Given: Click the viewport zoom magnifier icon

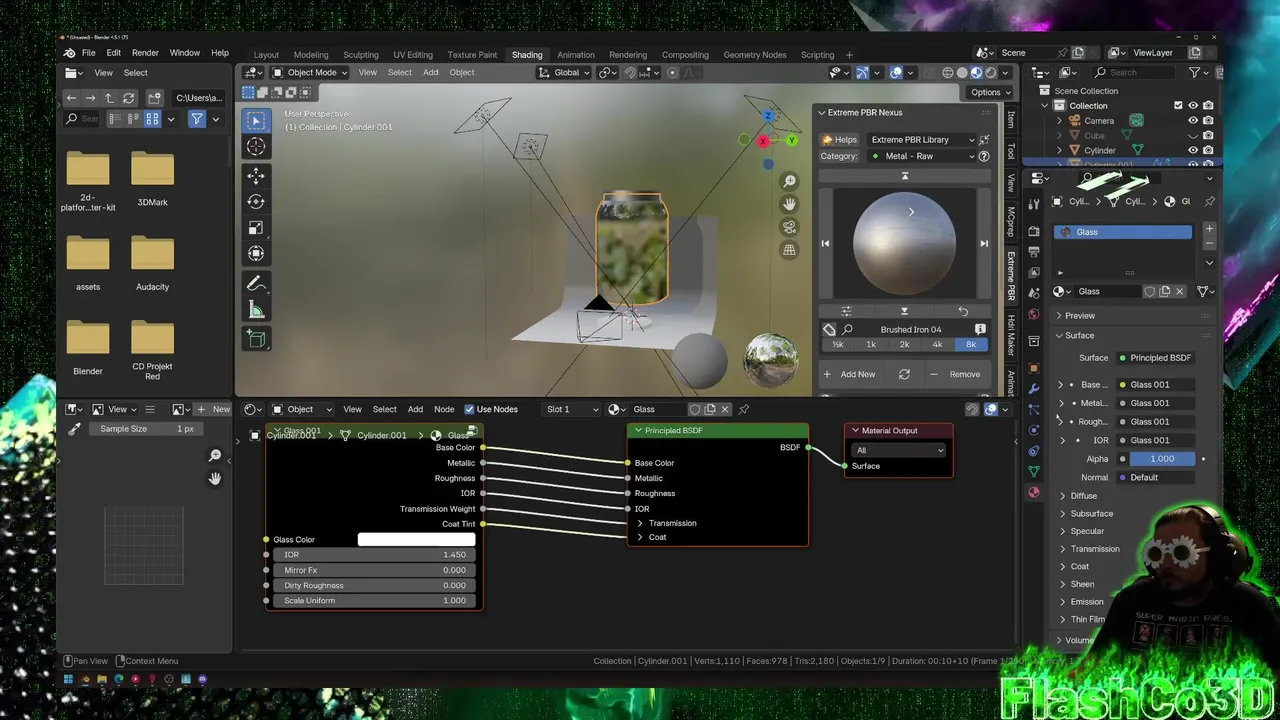Looking at the screenshot, I should coord(789,181).
